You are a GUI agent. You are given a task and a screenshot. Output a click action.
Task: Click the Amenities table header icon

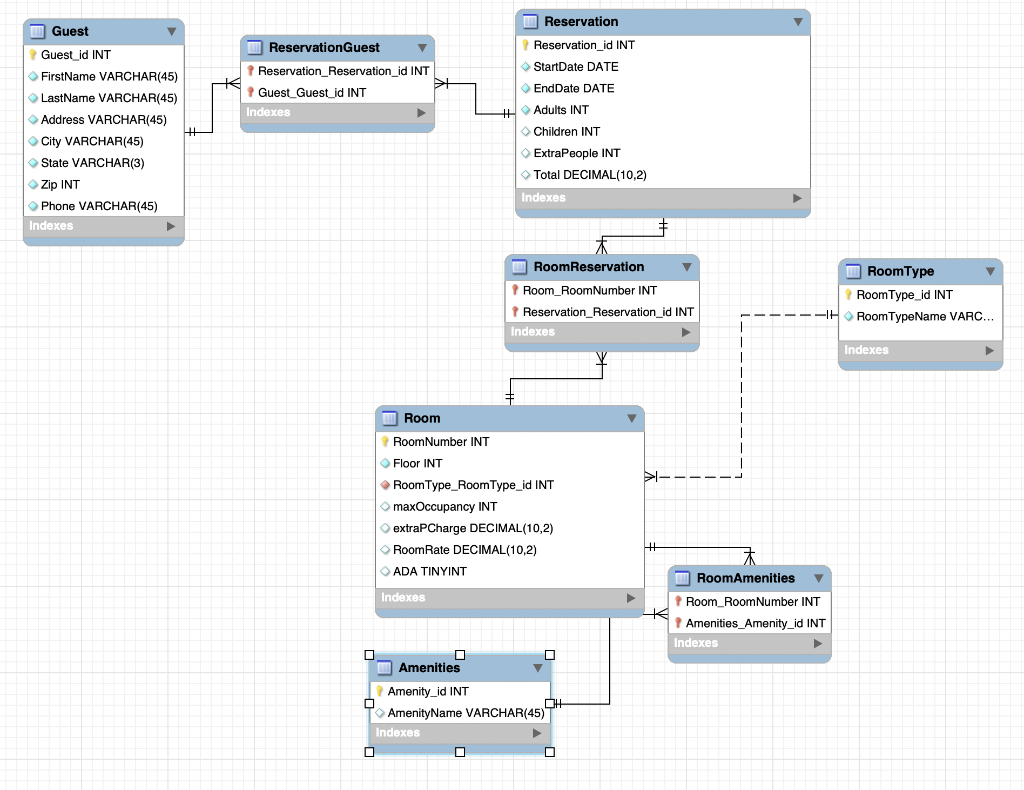(x=383, y=667)
